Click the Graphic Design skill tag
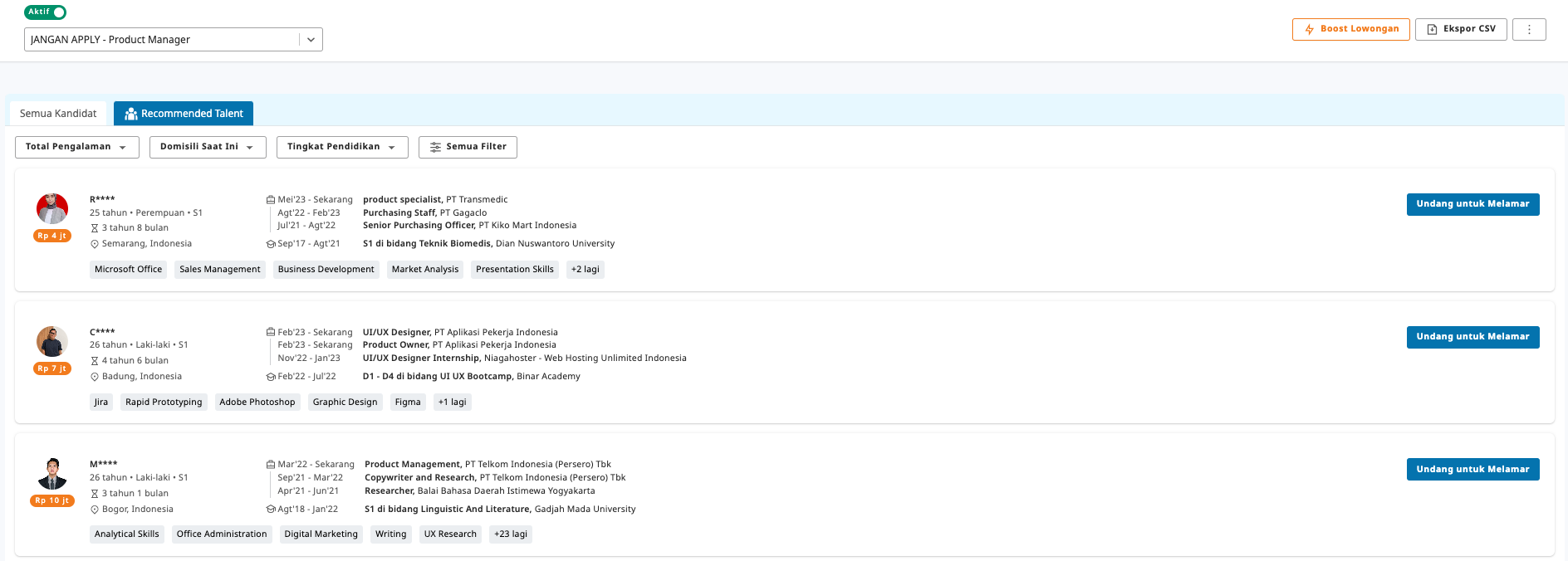 click(x=345, y=402)
